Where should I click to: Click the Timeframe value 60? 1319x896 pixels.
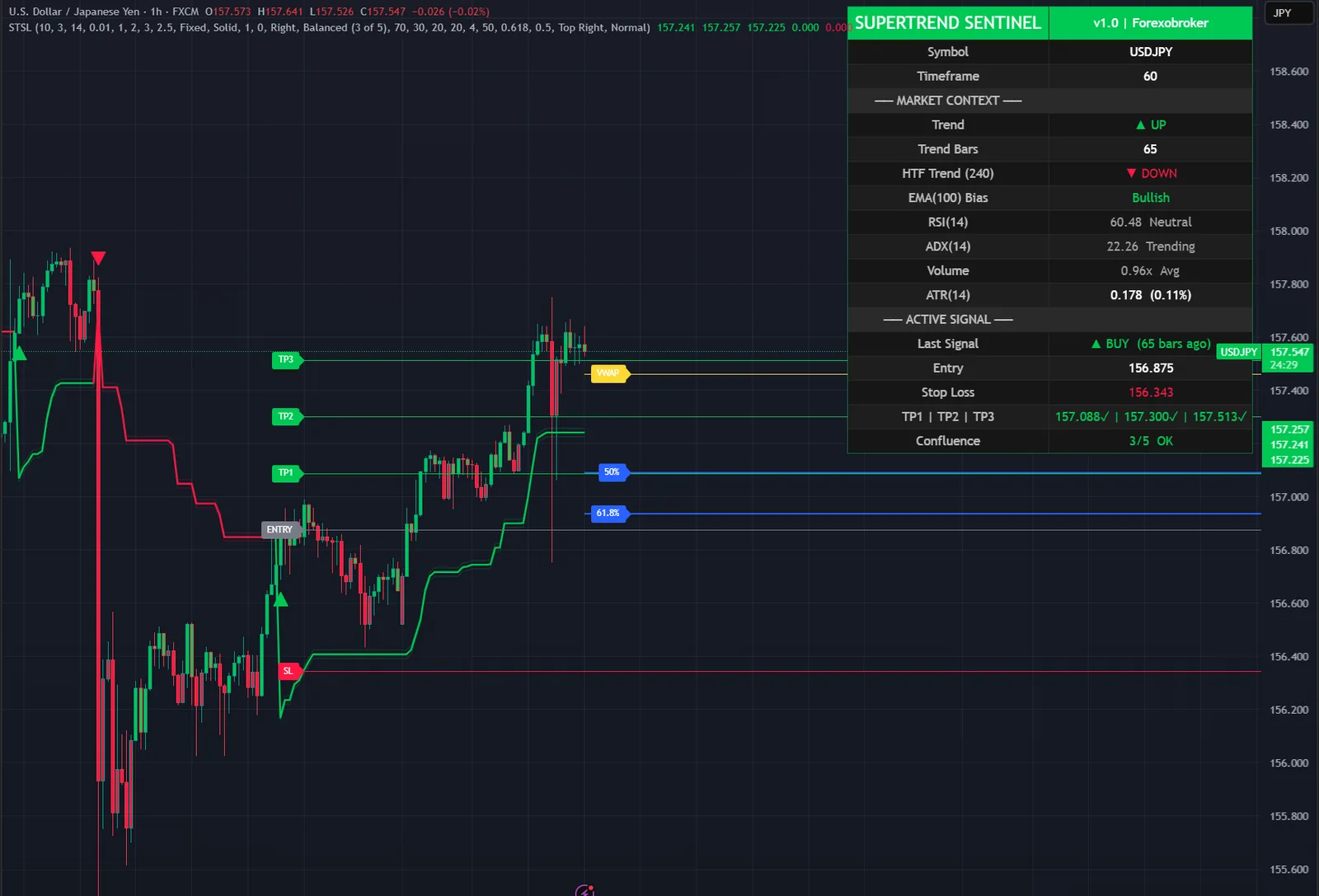pos(1151,76)
